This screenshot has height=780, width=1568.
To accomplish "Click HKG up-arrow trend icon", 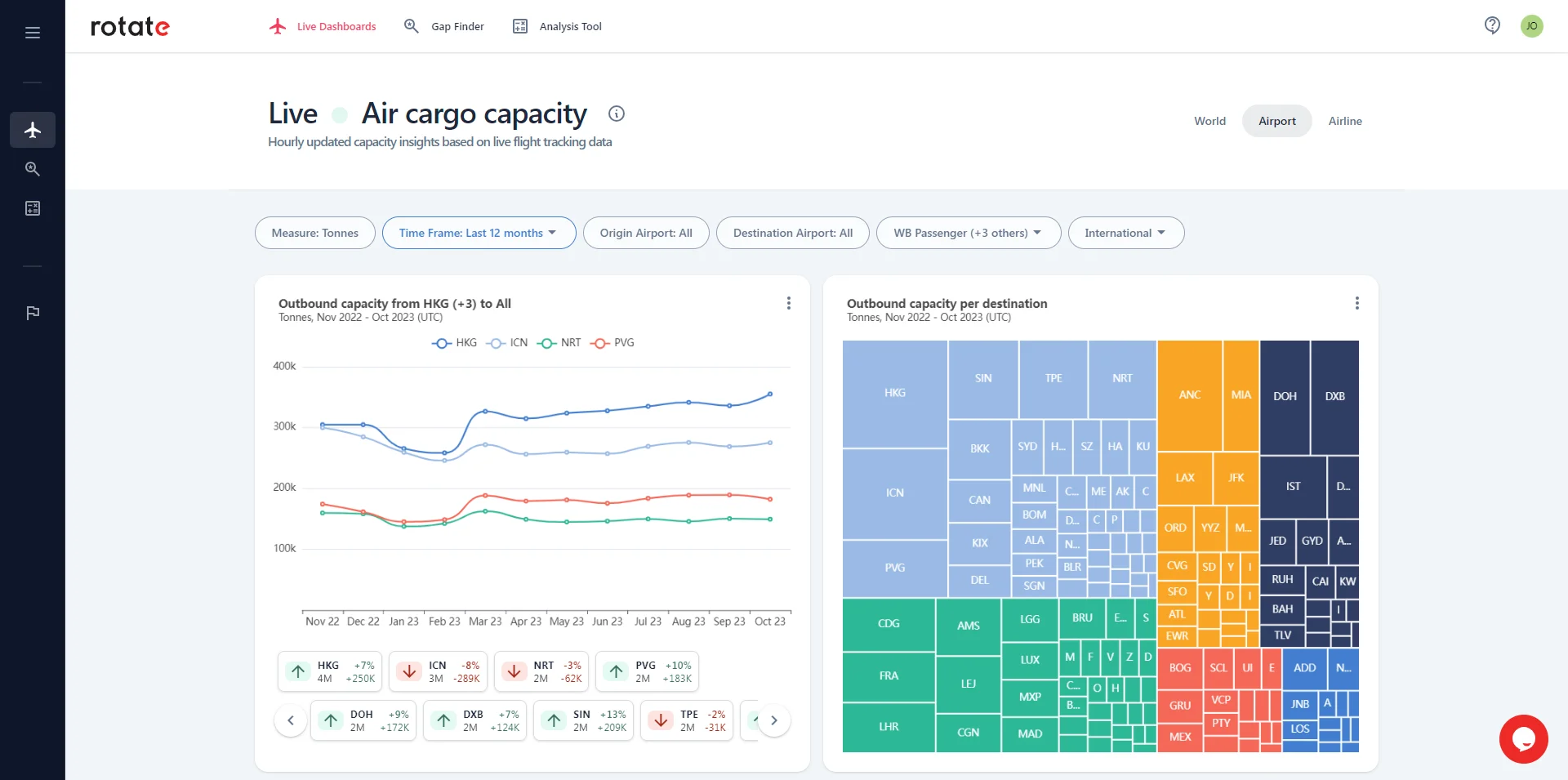I will click(298, 671).
